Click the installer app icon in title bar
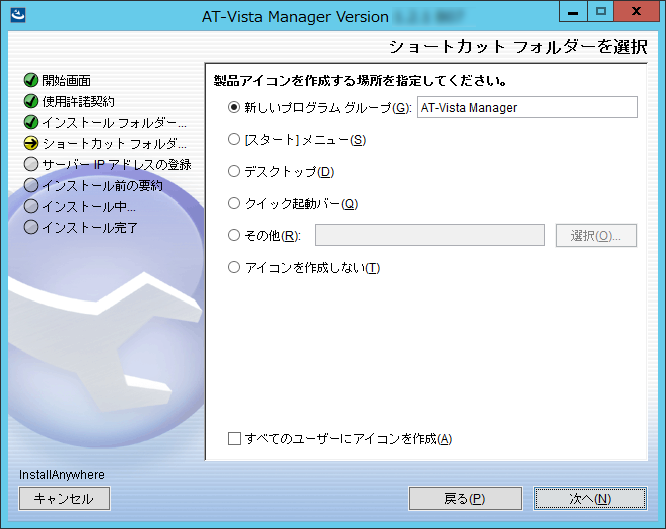The height and width of the screenshot is (529, 666). click(18, 15)
